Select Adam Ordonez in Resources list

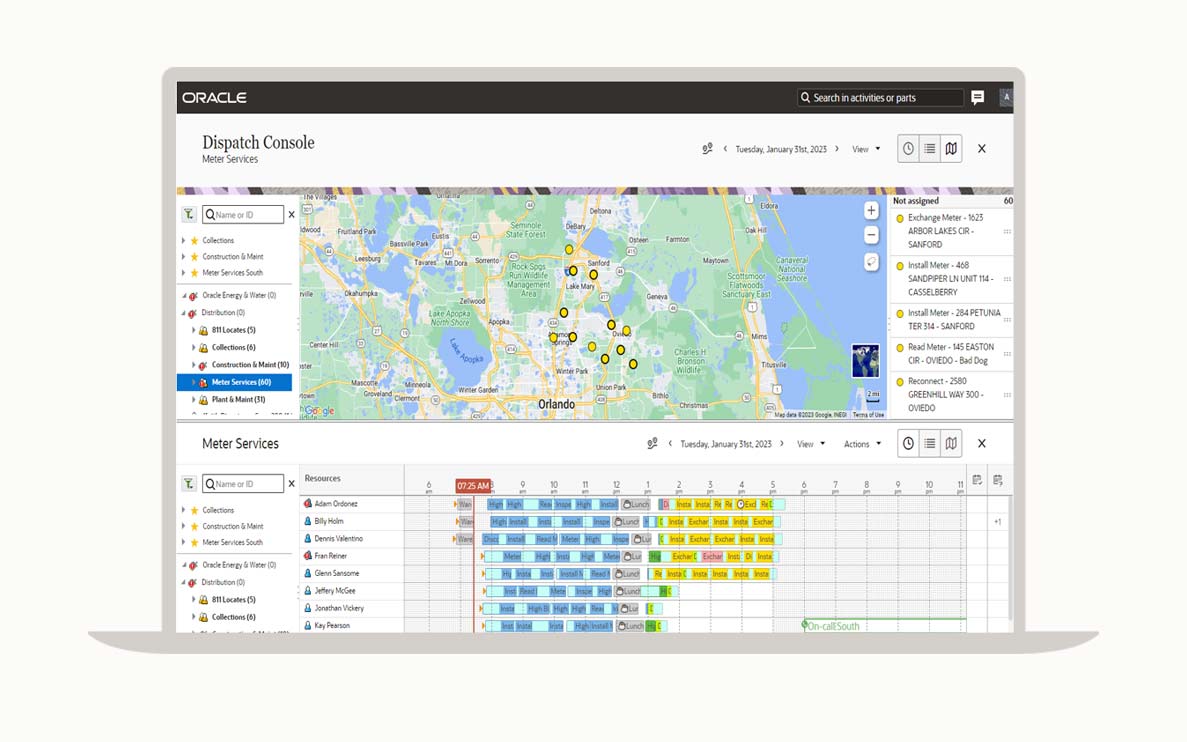tap(336, 504)
